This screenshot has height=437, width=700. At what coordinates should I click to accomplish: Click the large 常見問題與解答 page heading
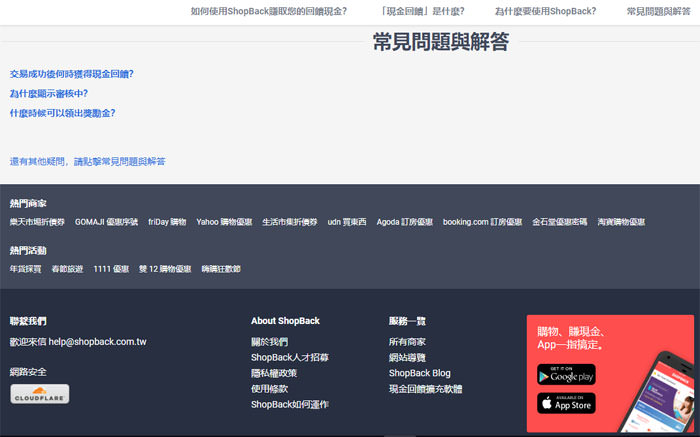(441, 42)
